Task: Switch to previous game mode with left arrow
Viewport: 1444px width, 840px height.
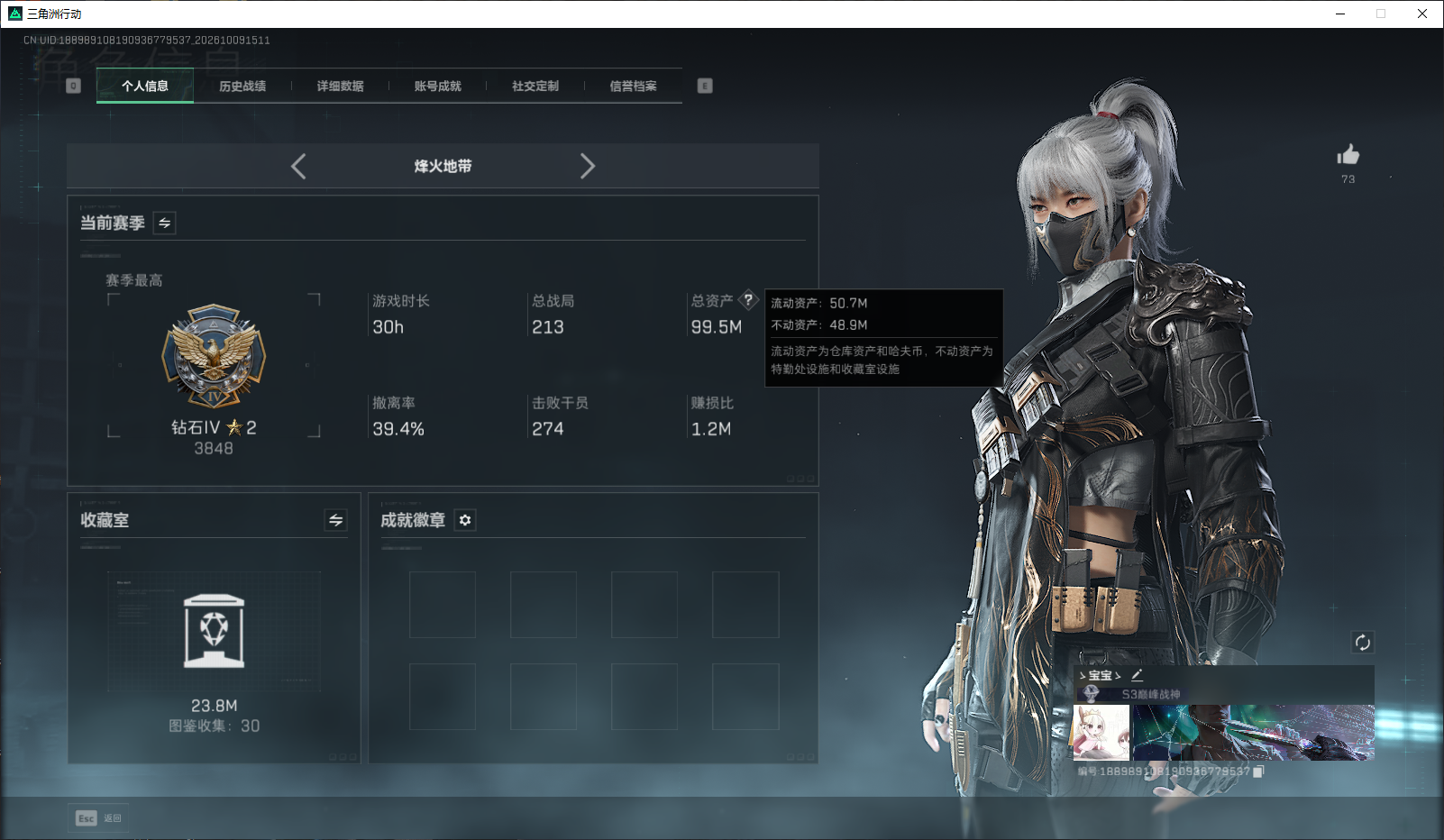Action: 298,166
